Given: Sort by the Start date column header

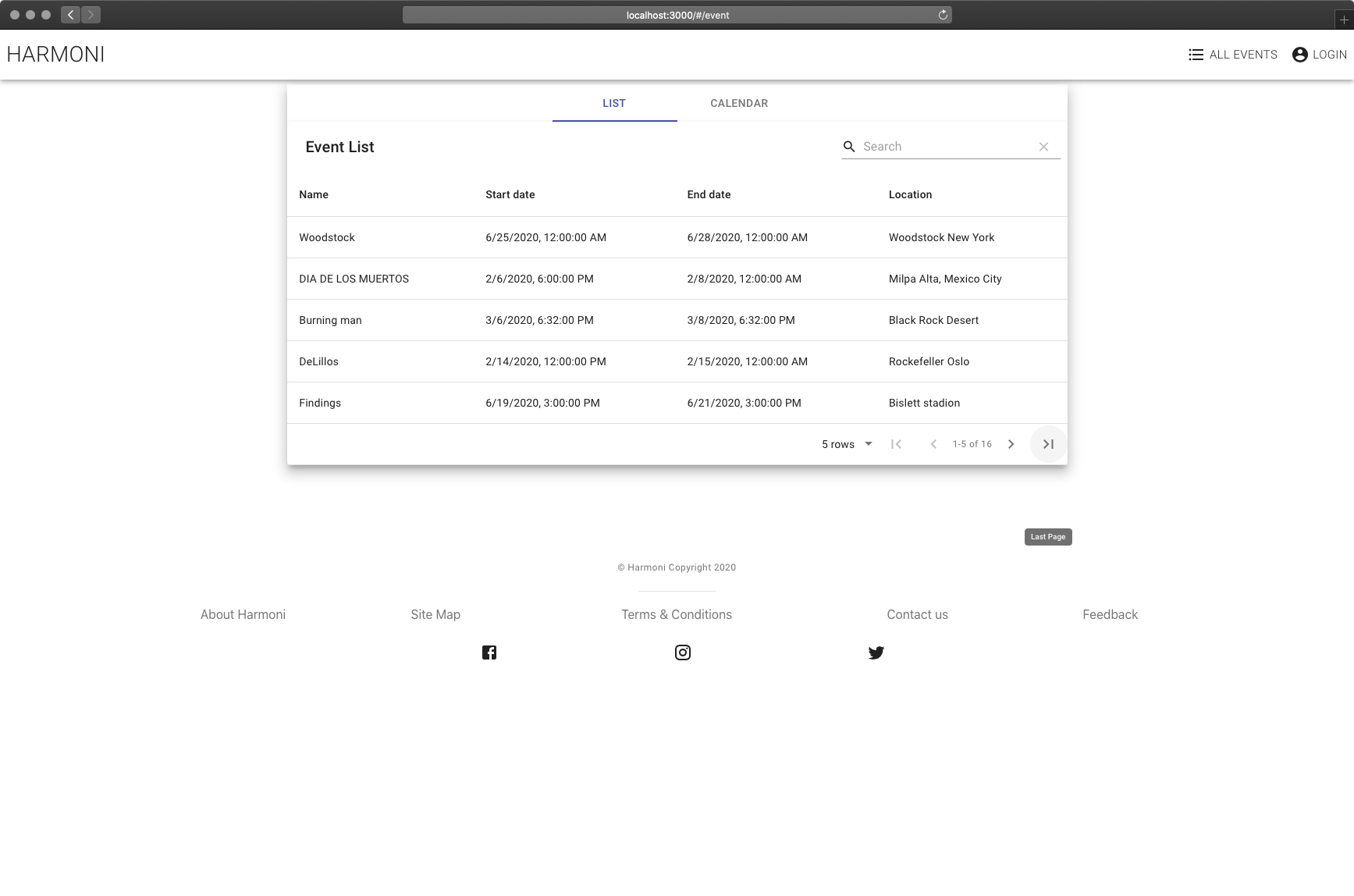Looking at the screenshot, I should pyautogui.click(x=510, y=195).
